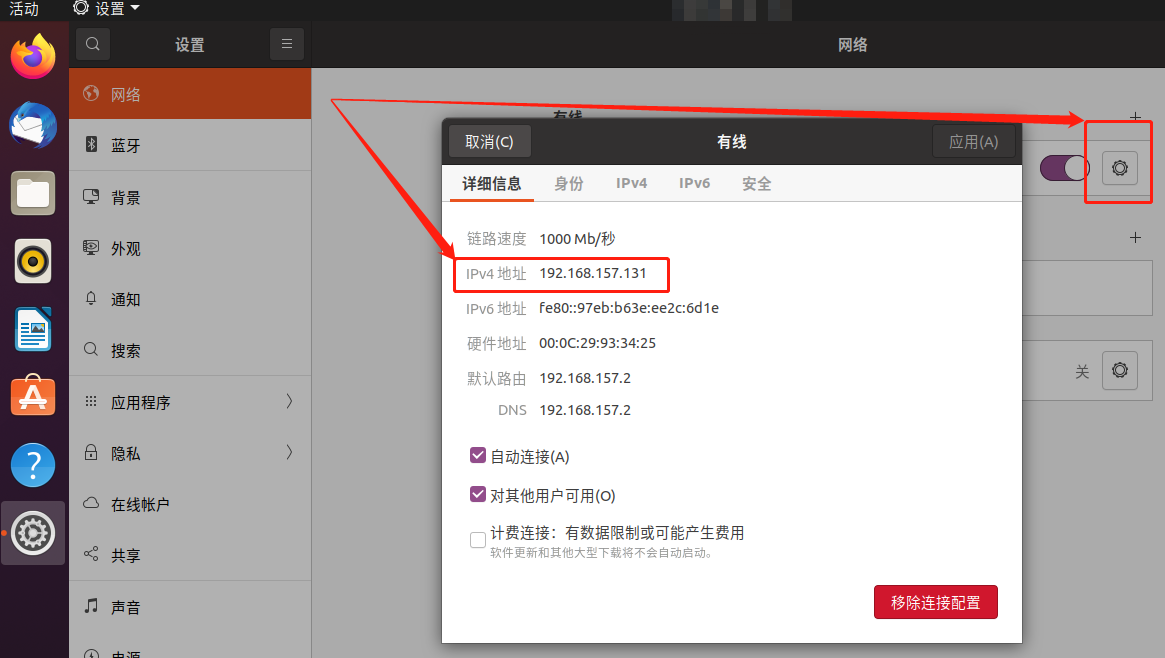Open wired connection gear settings button
The height and width of the screenshot is (658, 1165).
pyautogui.click(x=1120, y=168)
